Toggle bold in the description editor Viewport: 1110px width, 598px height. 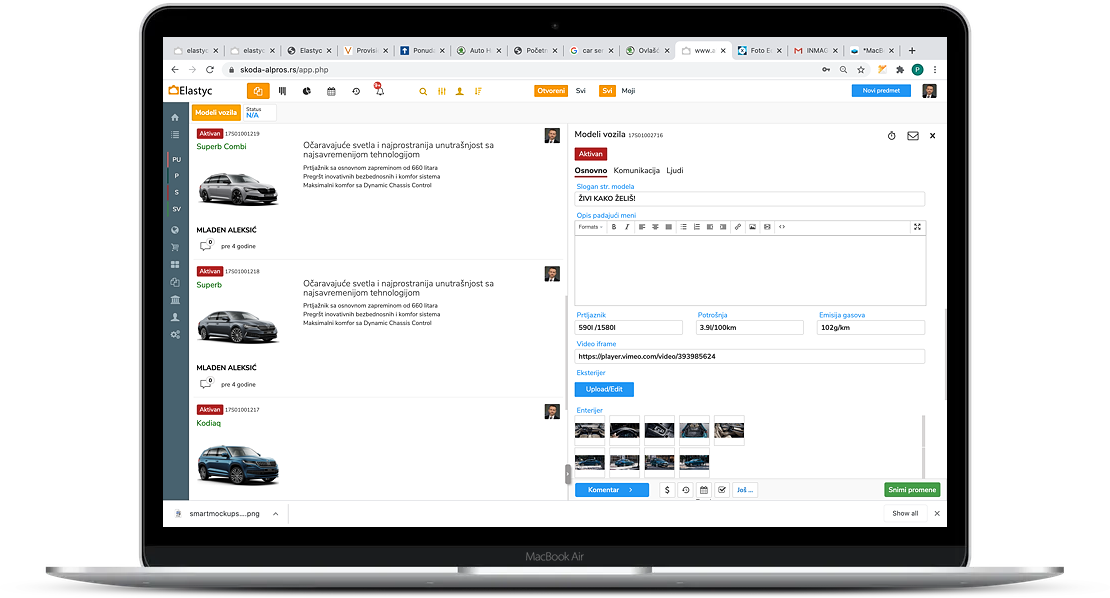tap(614, 227)
